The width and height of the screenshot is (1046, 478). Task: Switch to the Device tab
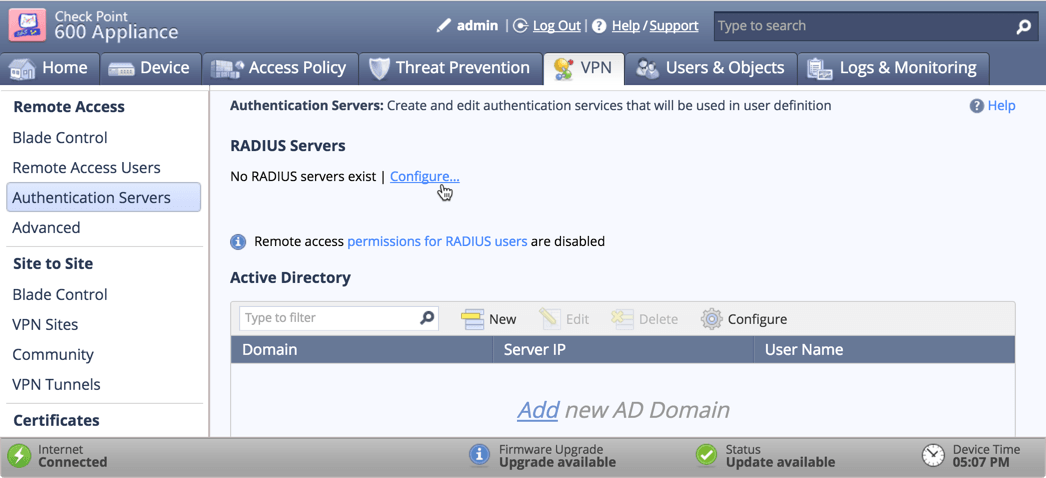click(x=151, y=68)
